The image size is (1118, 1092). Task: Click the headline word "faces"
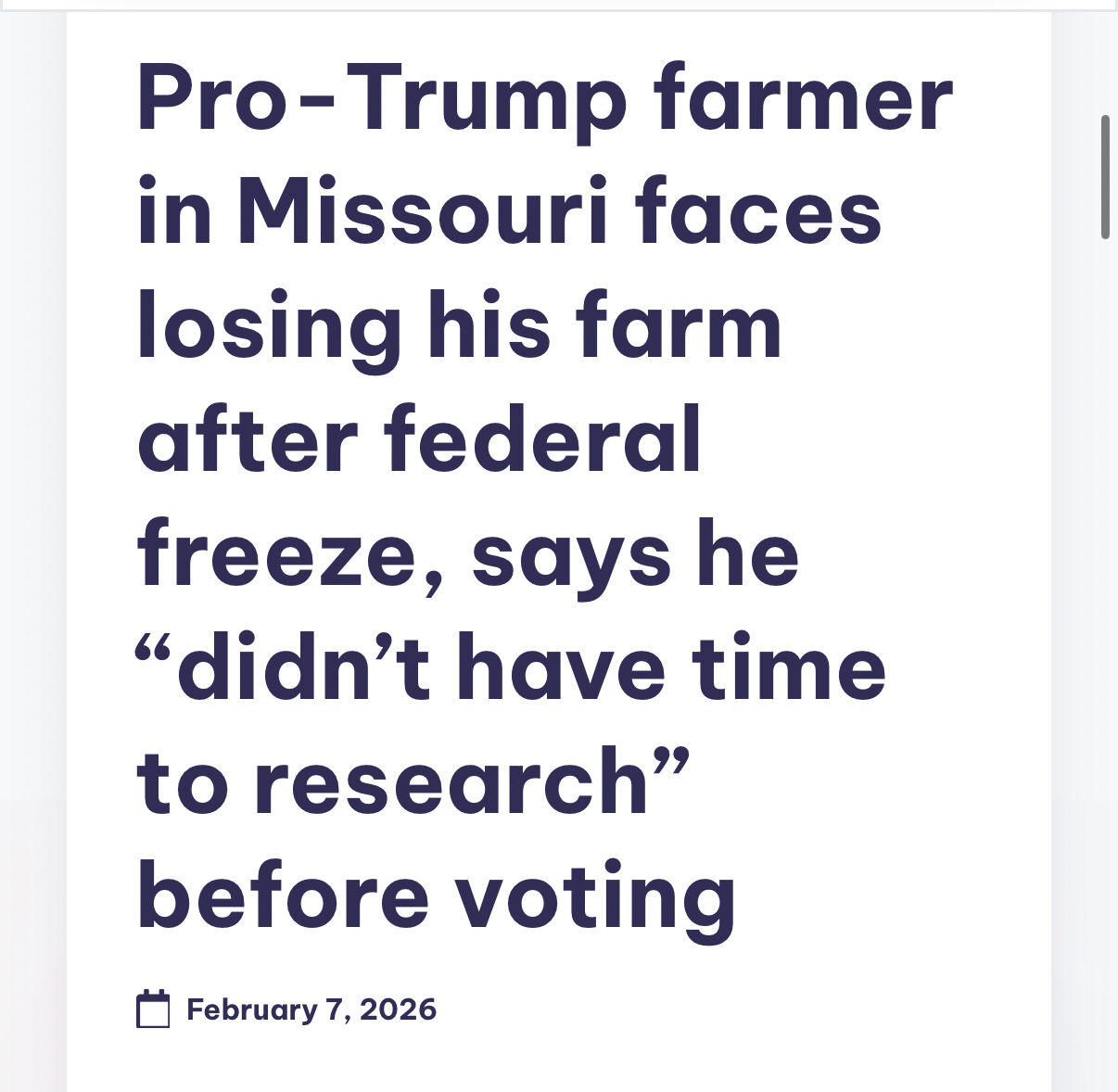[758, 213]
